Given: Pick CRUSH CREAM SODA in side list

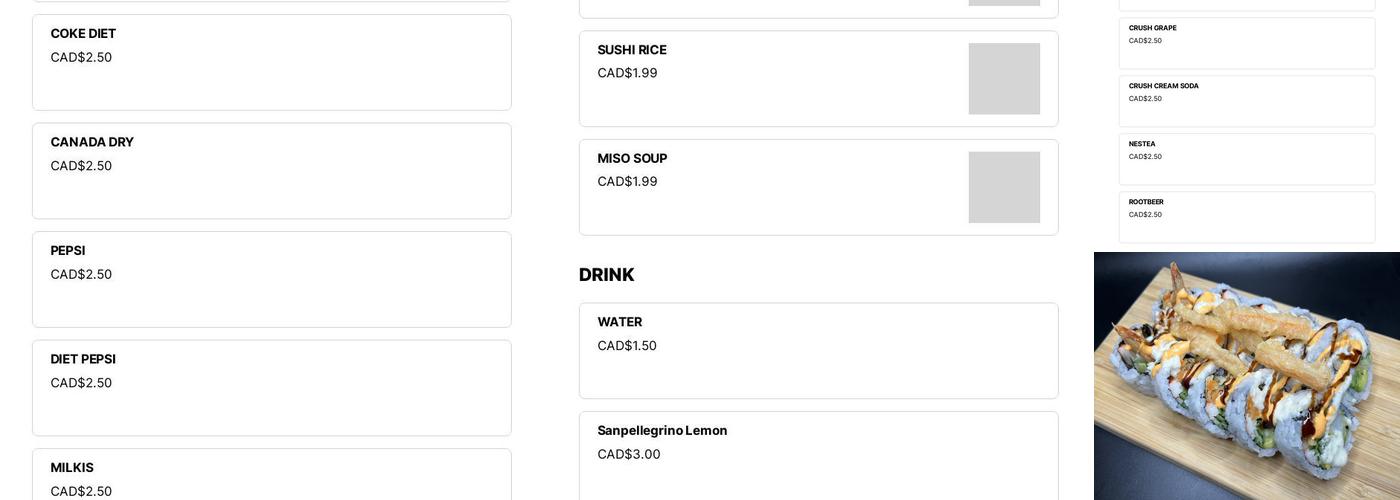Looking at the screenshot, I should pos(1246,101).
